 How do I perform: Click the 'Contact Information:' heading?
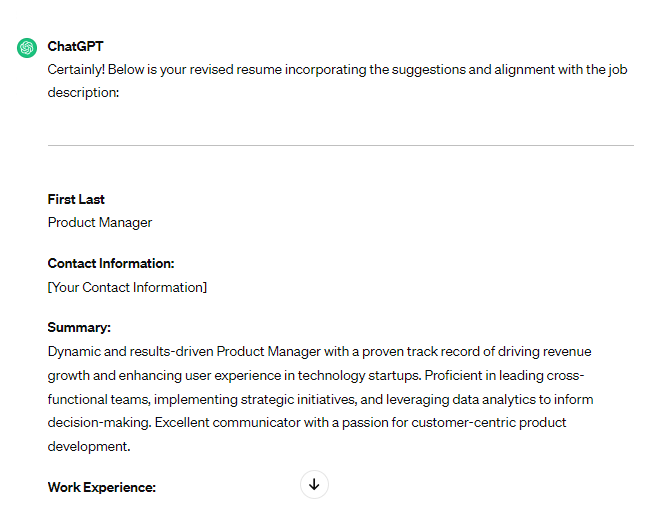(111, 263)
